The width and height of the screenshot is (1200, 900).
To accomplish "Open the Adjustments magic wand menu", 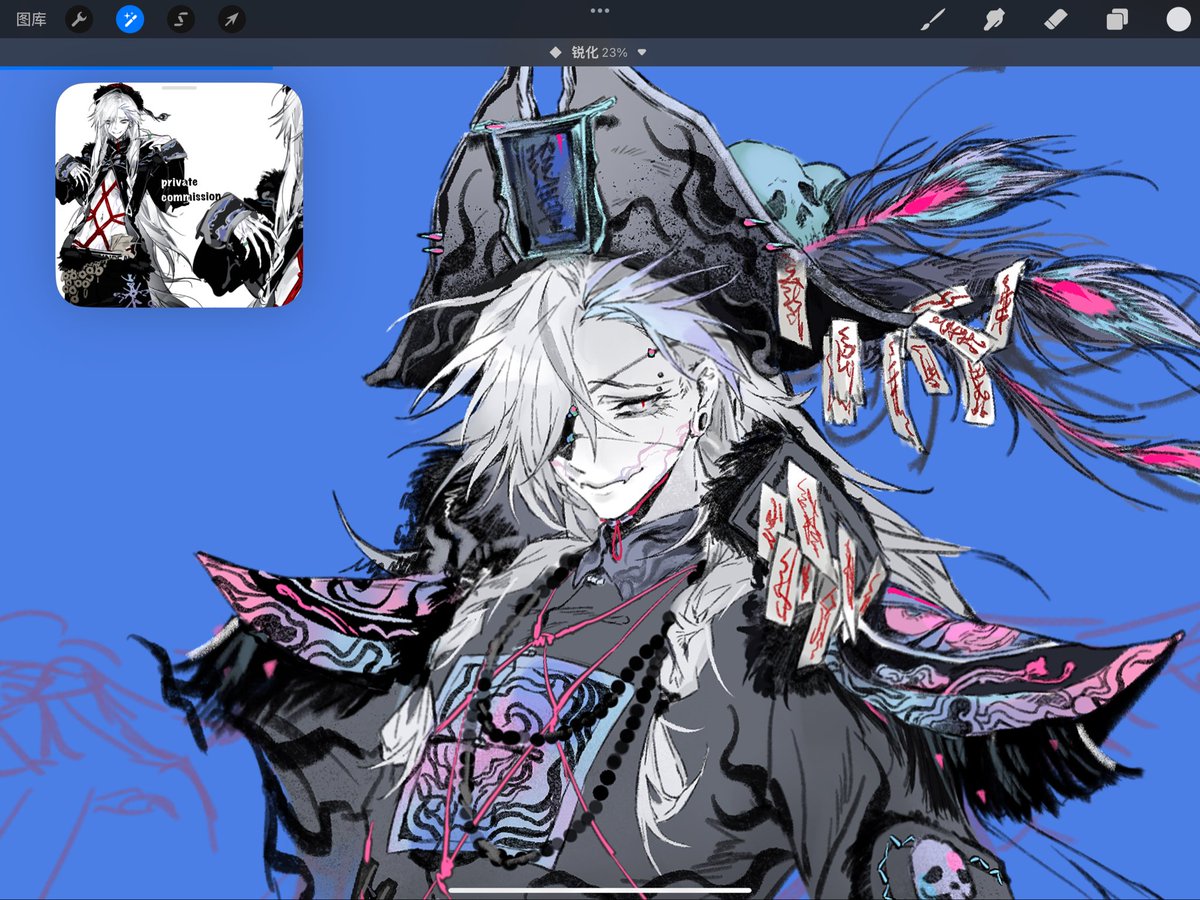I will [x=130, y=19].
